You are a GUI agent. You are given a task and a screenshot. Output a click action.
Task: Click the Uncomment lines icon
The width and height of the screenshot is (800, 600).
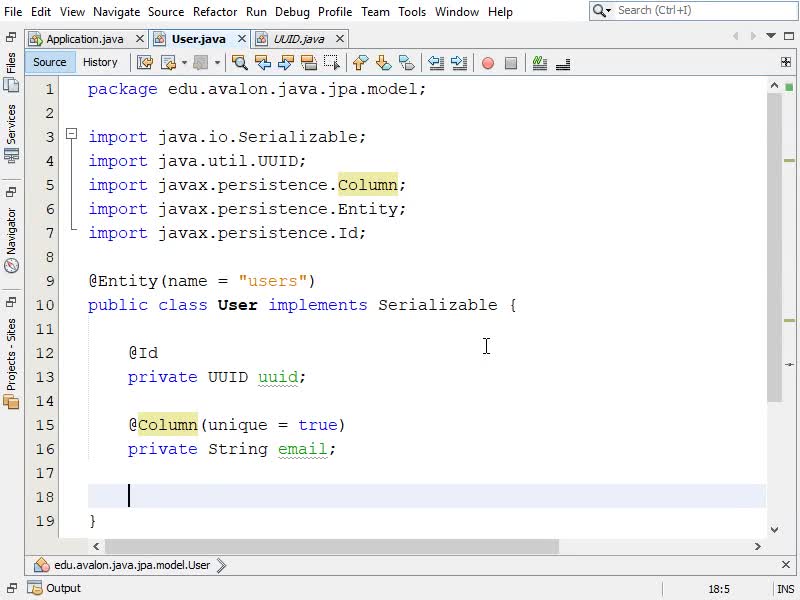click(563, 64)
